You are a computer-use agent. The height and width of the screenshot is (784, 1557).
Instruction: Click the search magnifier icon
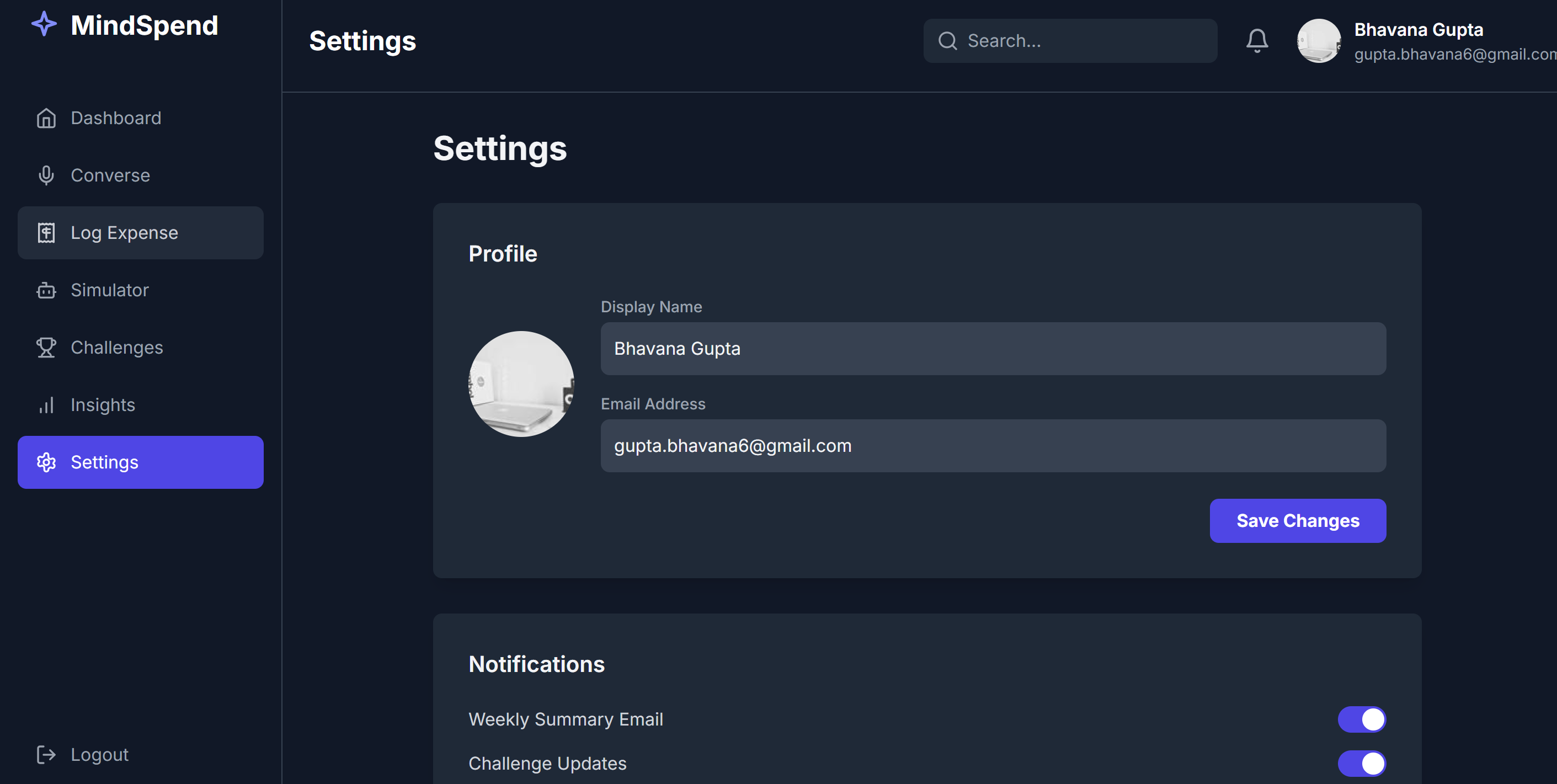[x=947, y=40]
